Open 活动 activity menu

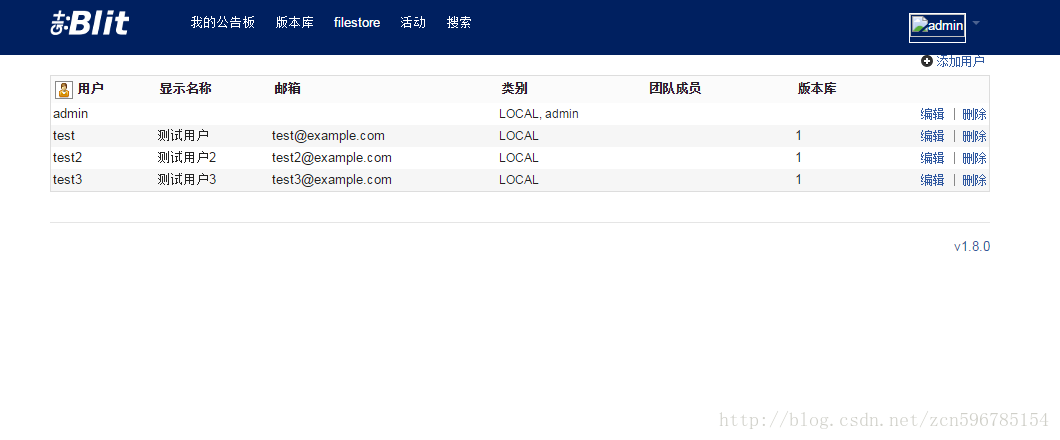(413, 22)
